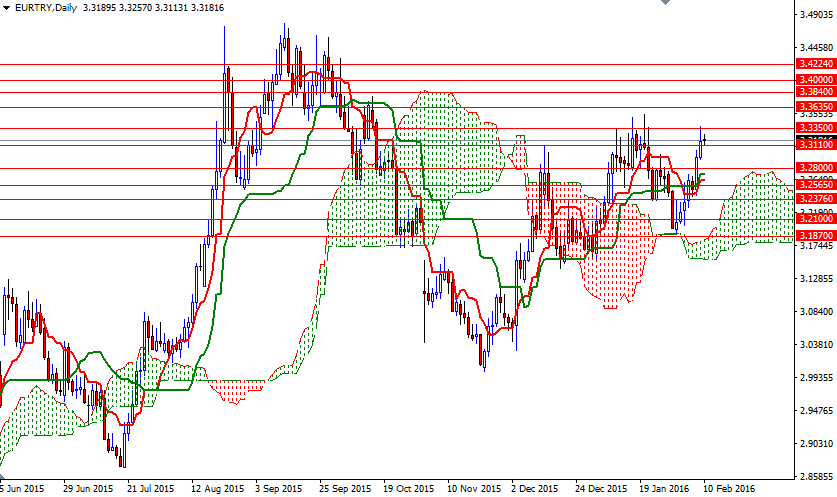
Task: Select the red 3.42240 price level label
Action: coord(815,64)
